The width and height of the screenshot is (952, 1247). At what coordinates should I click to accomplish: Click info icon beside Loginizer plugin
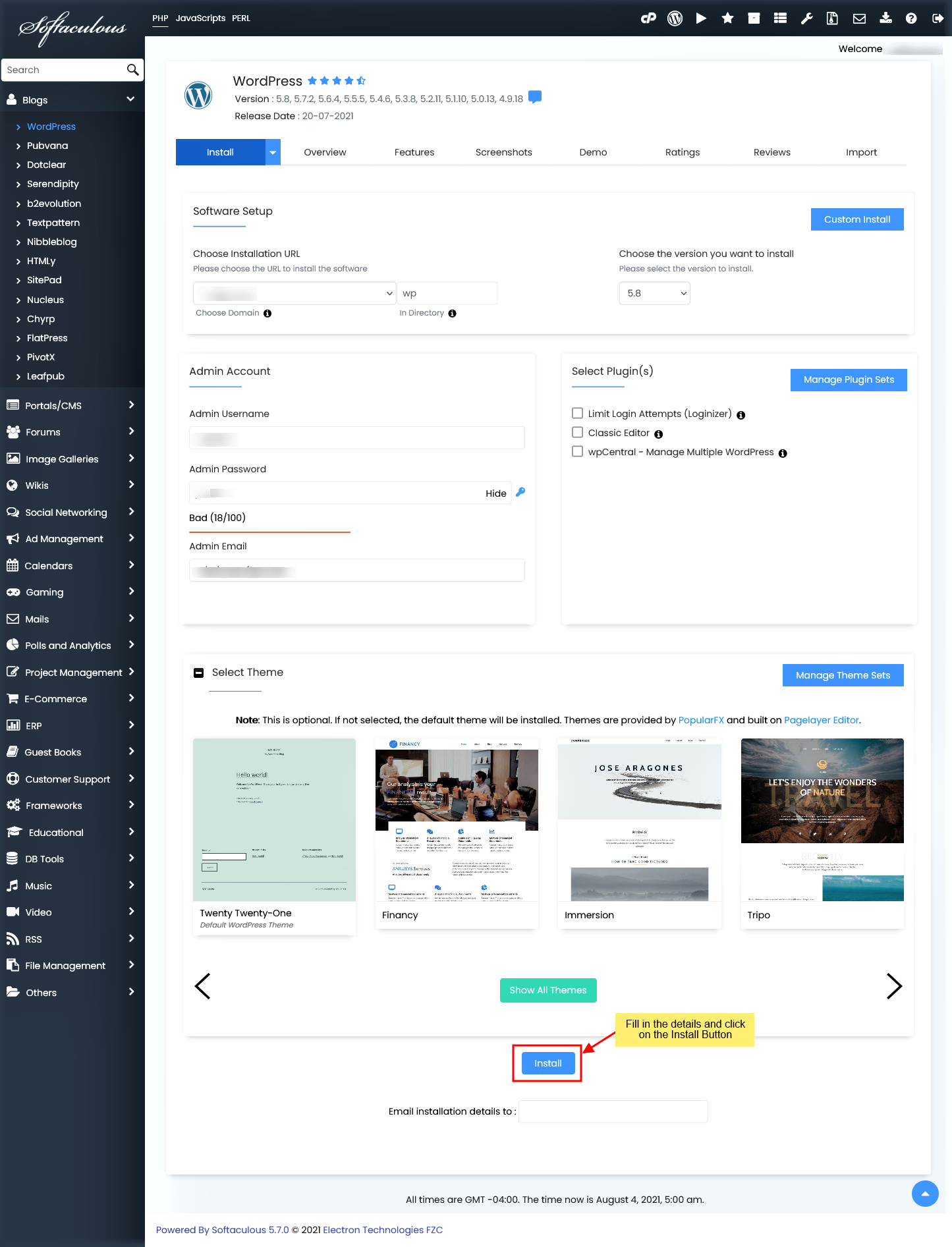(x=741, y=415)
